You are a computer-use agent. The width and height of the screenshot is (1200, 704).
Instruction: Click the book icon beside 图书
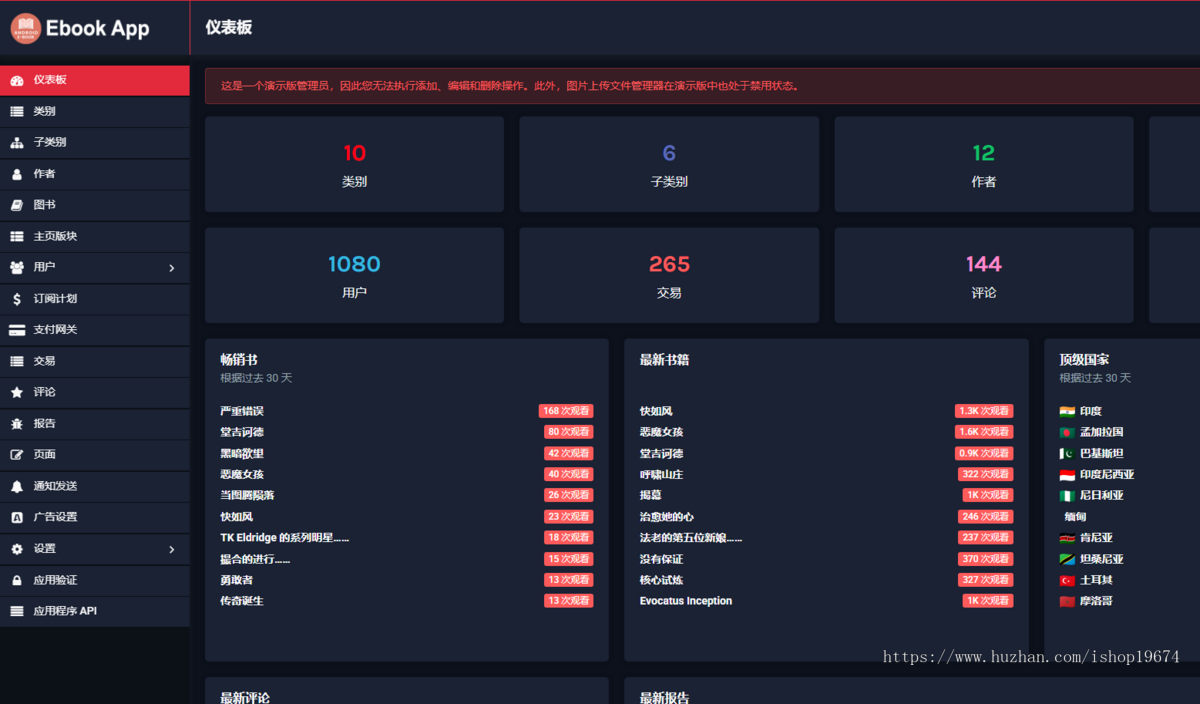pos(16,205)
